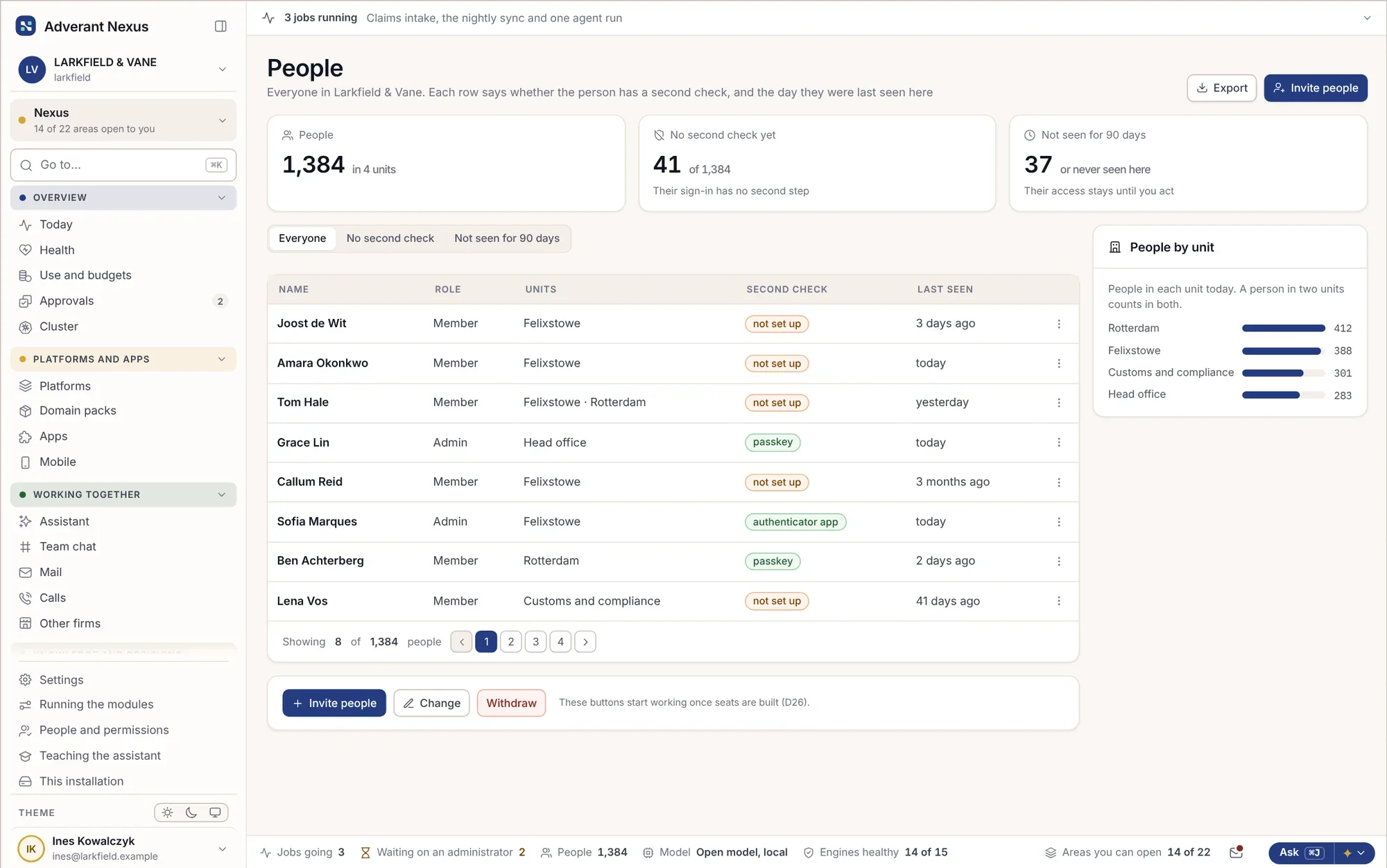1387x868 pixels.
Task: Click the Withdraw button
Action: [x=511, y=703]
